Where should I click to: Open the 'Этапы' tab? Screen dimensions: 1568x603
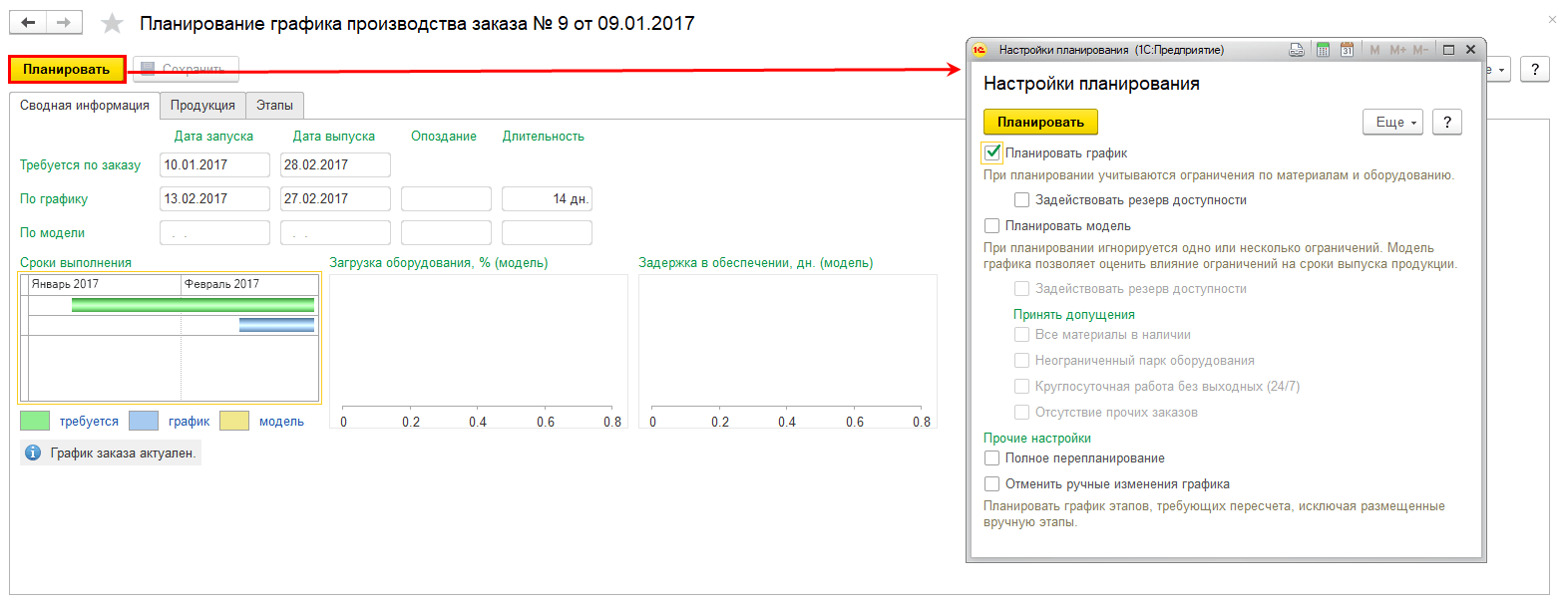click(x=274, y=106)
